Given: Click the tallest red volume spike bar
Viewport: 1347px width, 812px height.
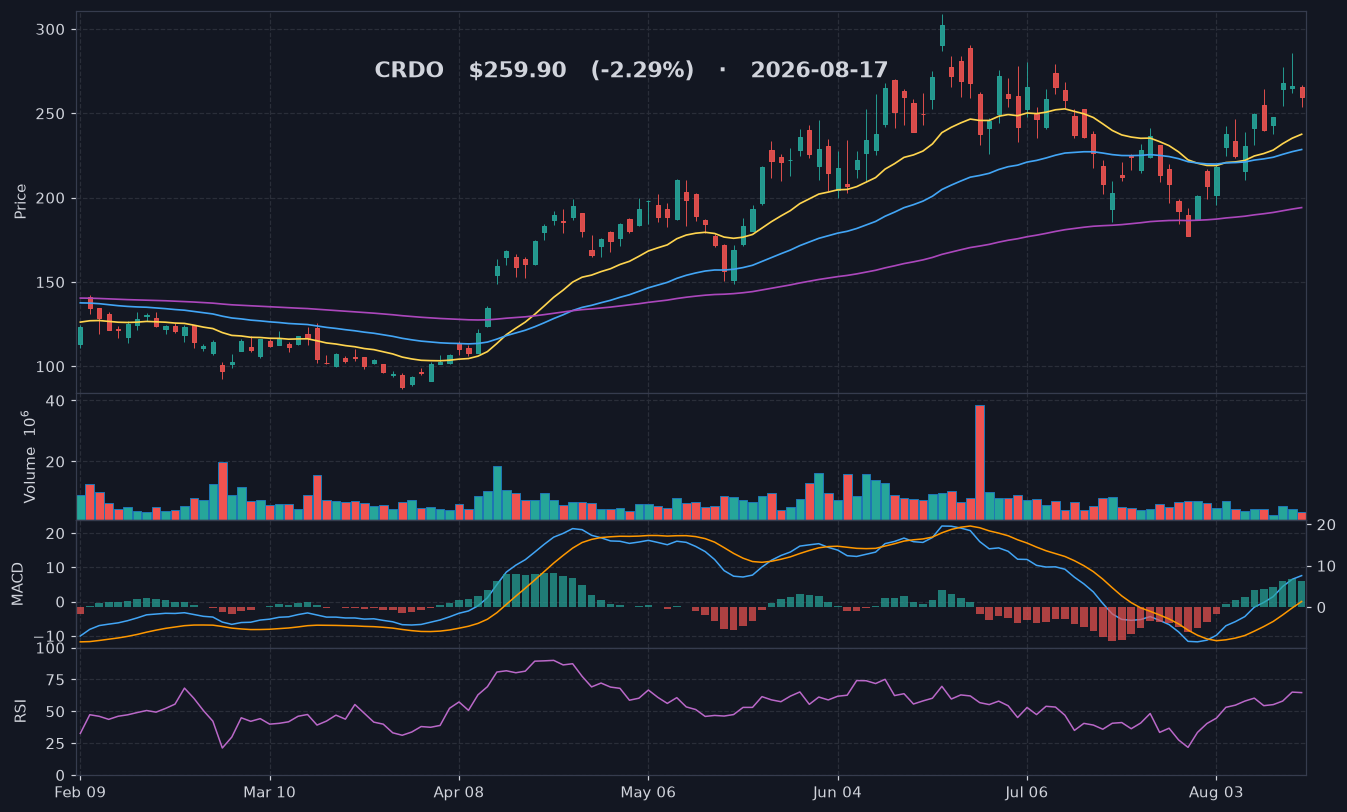Looking at the screenshot, I should point(980,462).
